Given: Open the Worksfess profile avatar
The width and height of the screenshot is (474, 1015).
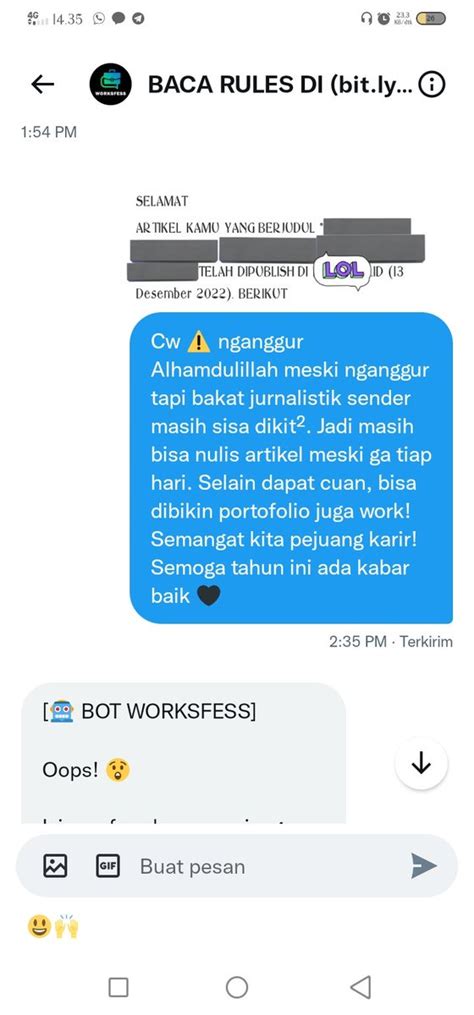Looking at the screenshot, I should click(110, 84).
